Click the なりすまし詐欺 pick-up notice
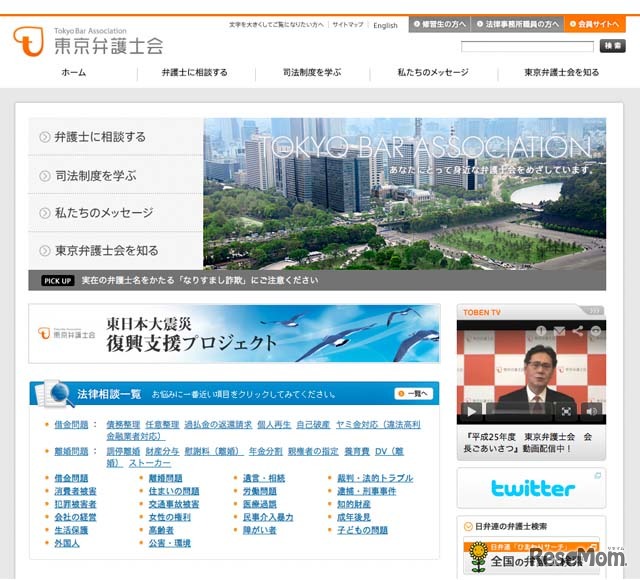This screenshot has height=580, width=640. click(200, 280)
